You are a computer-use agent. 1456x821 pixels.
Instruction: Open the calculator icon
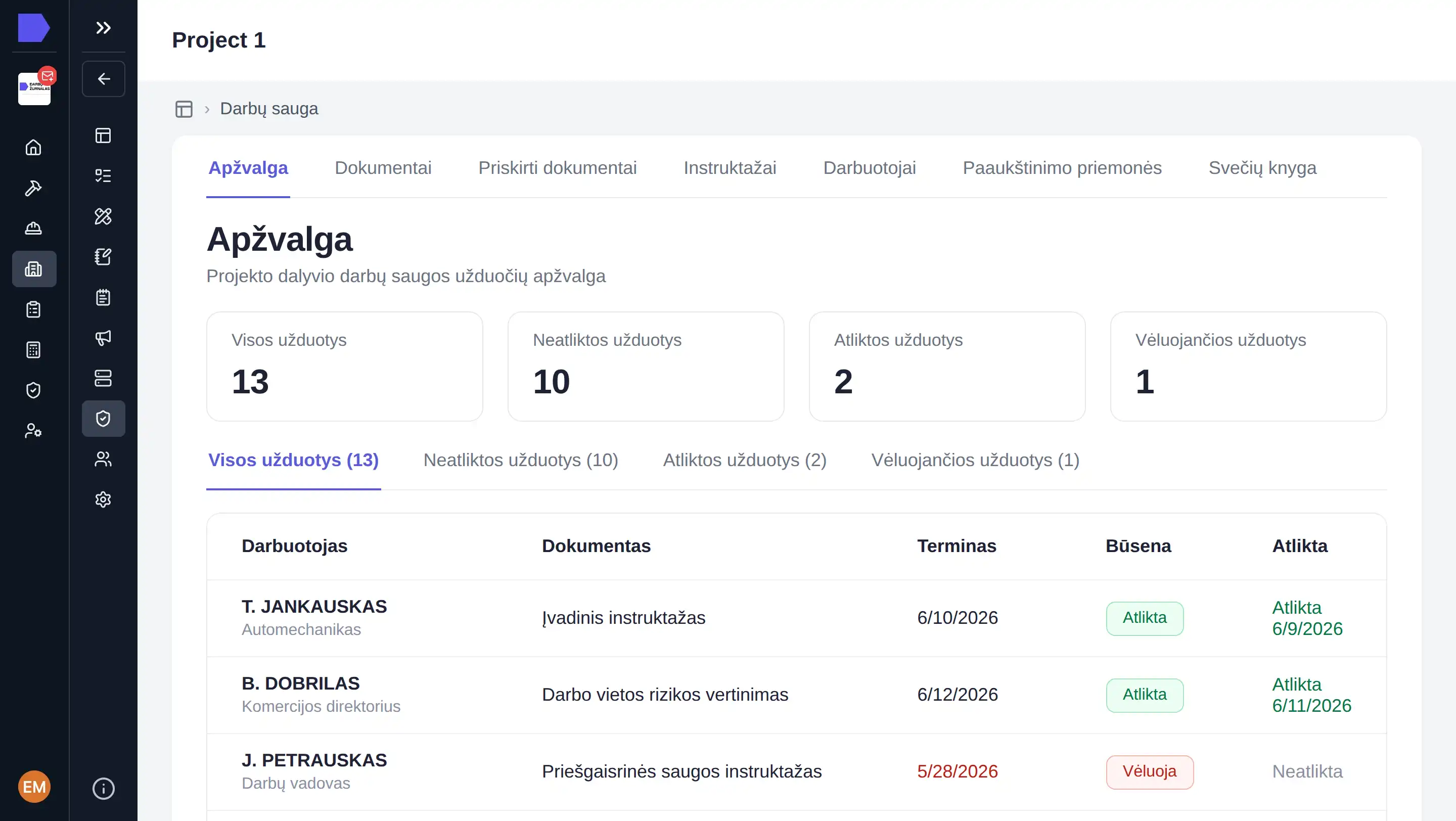tap(33, 350)
